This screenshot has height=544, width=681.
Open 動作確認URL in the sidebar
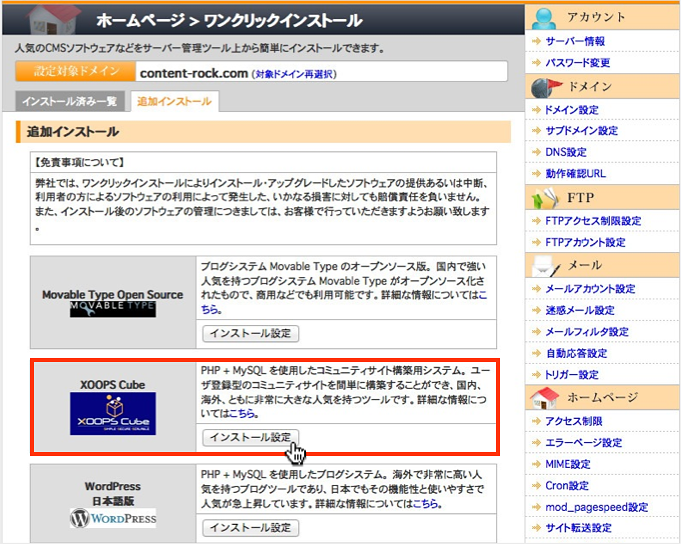(576, 174)
